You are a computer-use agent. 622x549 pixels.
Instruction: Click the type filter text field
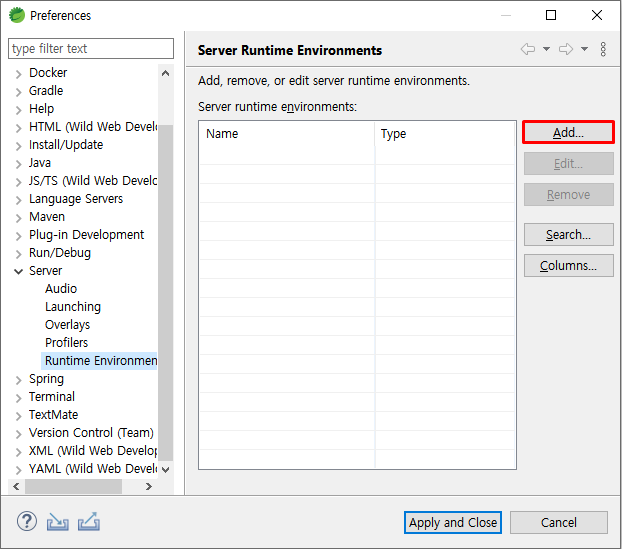point(91,48)
